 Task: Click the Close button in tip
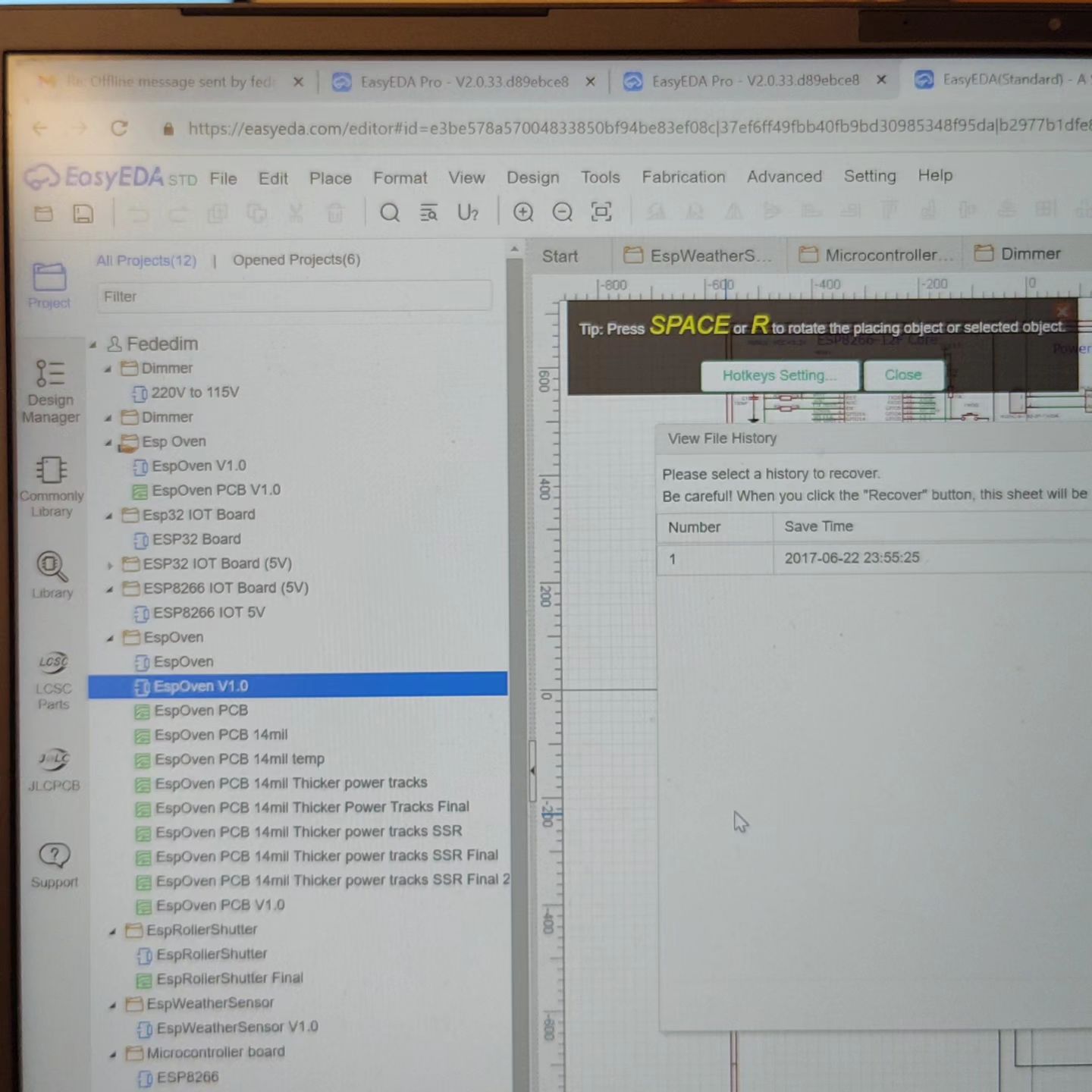click(903, 375)
